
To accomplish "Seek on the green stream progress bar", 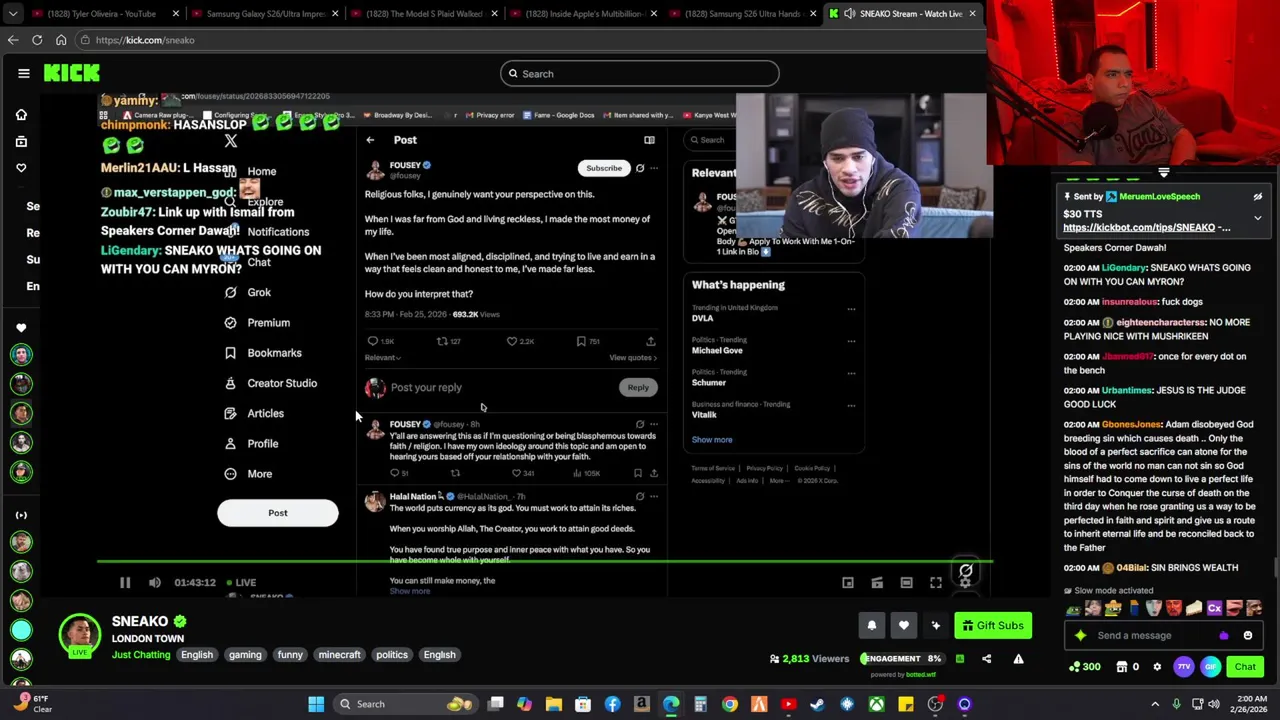I will point(544,562).
